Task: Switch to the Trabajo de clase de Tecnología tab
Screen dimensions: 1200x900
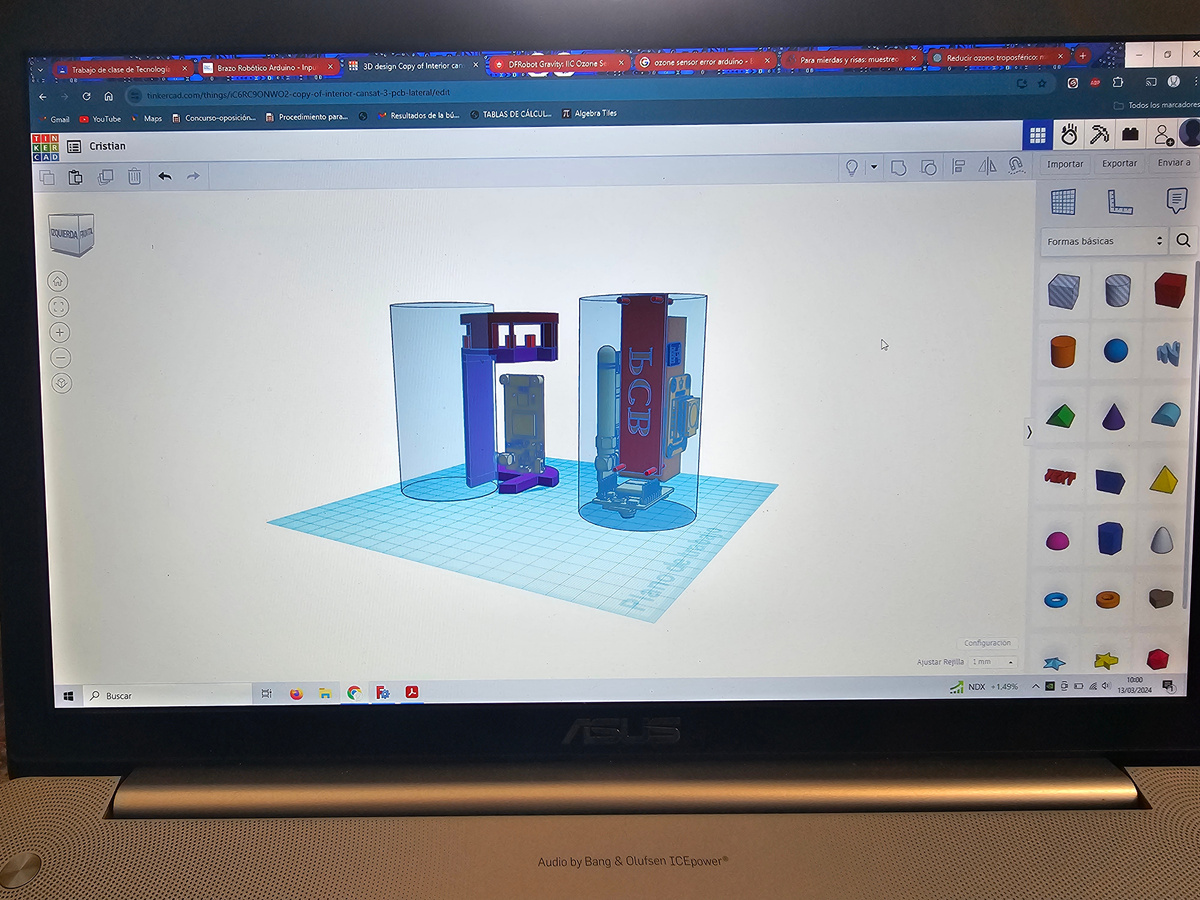Action: (x=121, y=69)
